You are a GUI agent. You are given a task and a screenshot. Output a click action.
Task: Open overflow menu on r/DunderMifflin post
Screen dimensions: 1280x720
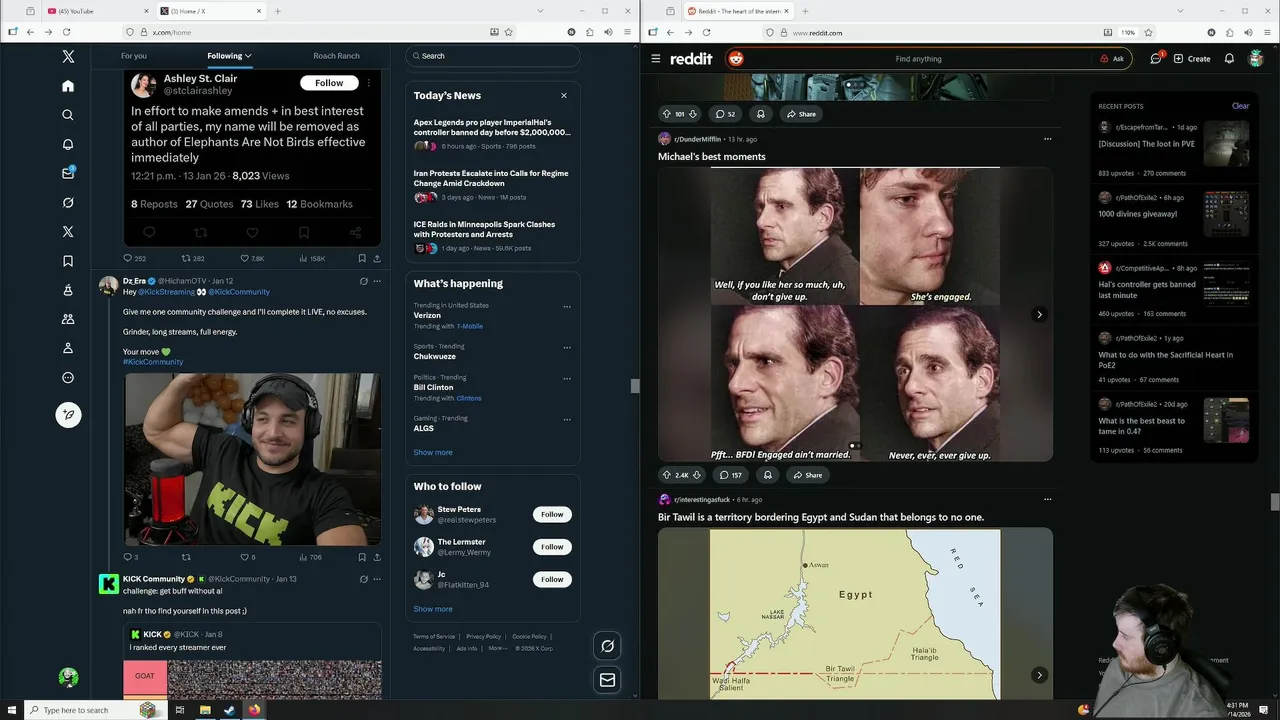pyautogui.click(x=1047, y=139)
